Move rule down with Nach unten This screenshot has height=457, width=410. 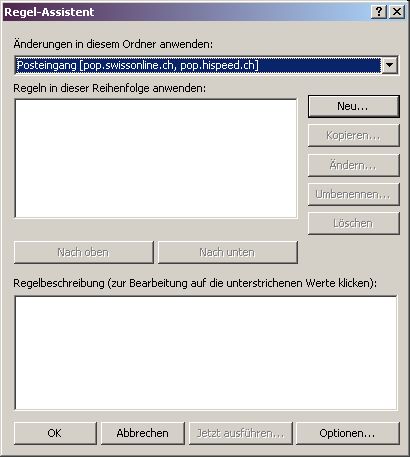click(228, 252)
